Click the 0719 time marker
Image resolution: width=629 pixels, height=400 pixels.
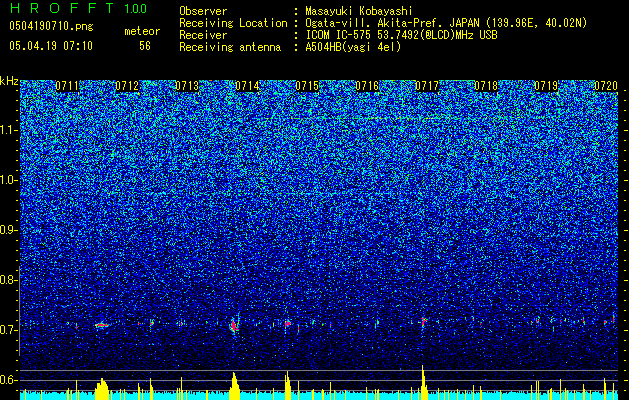pyautogui.click(x=546, y=86)
